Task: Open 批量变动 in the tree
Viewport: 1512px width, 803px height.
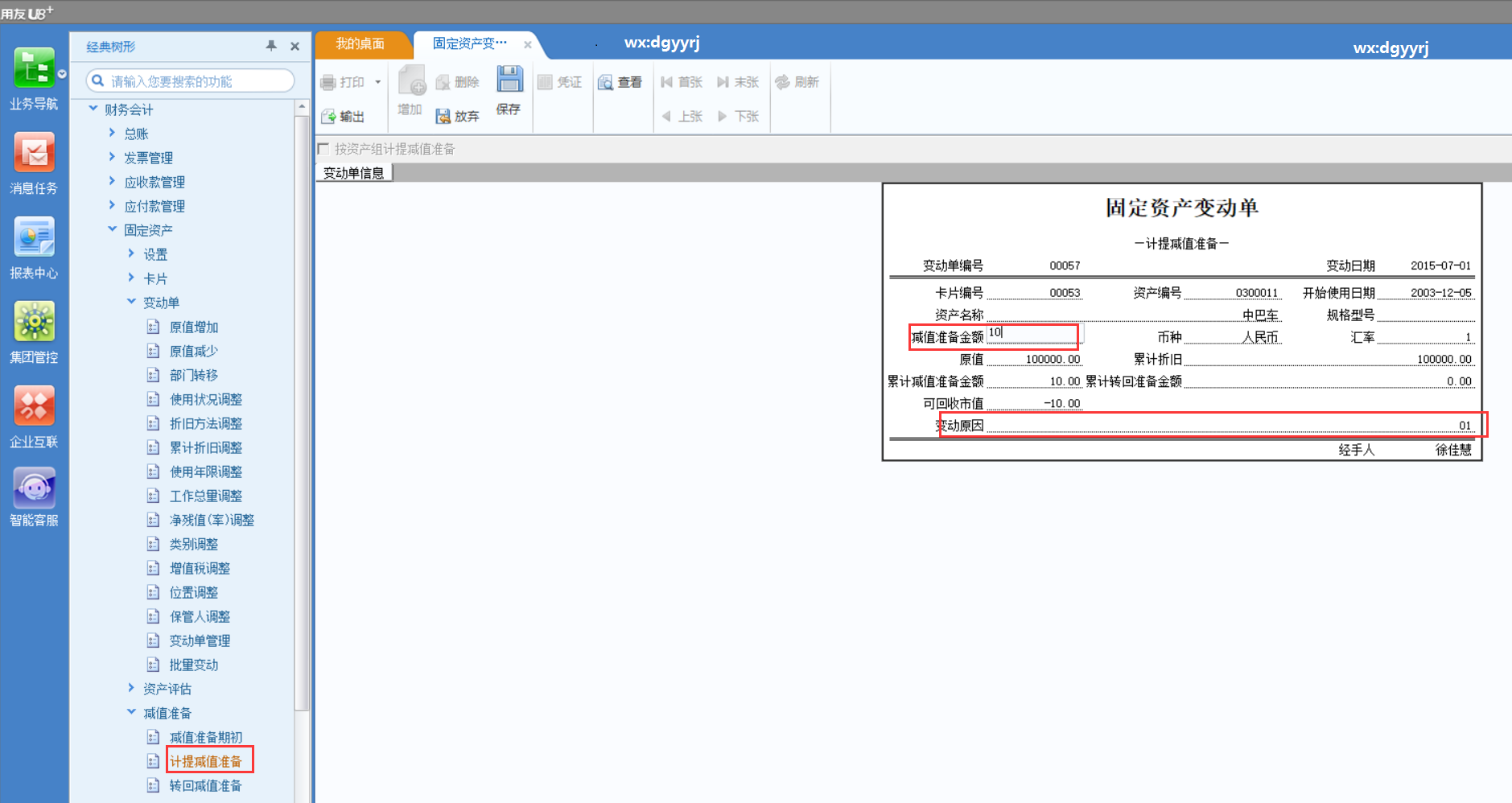Action: click(x=194, y=665)
